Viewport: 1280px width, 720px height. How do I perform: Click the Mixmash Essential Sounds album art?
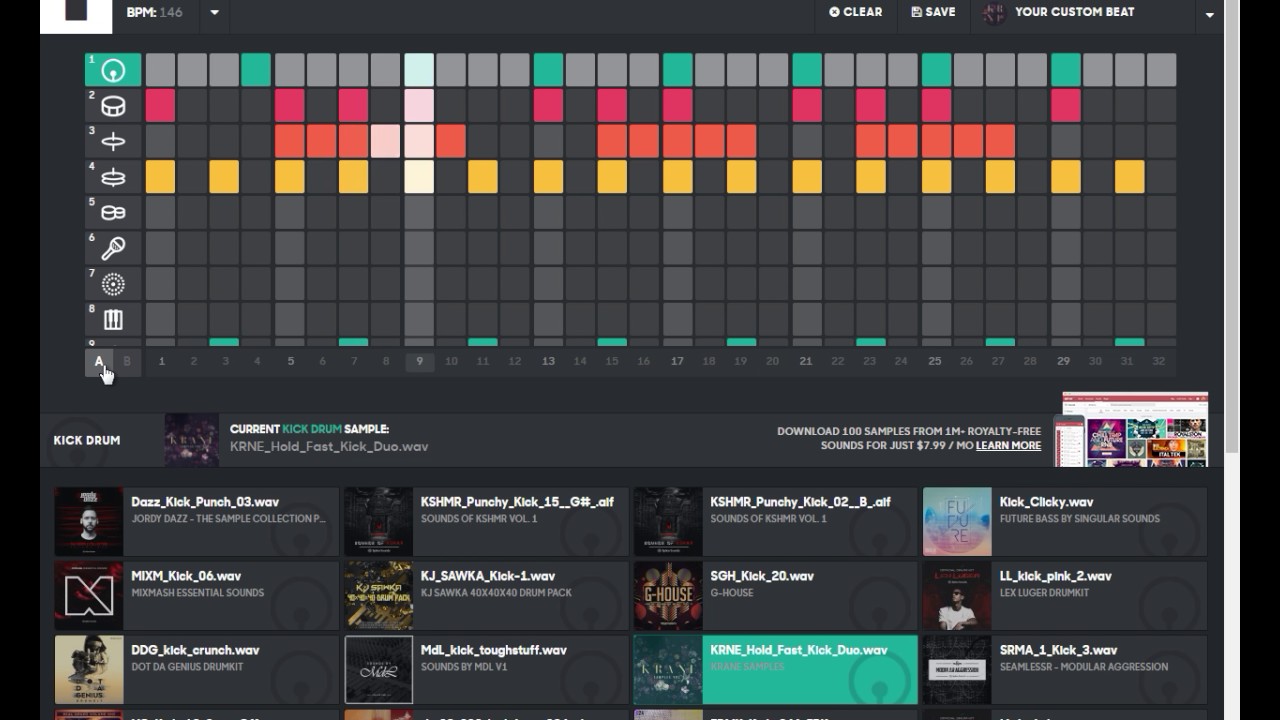[x=89, y=595]
